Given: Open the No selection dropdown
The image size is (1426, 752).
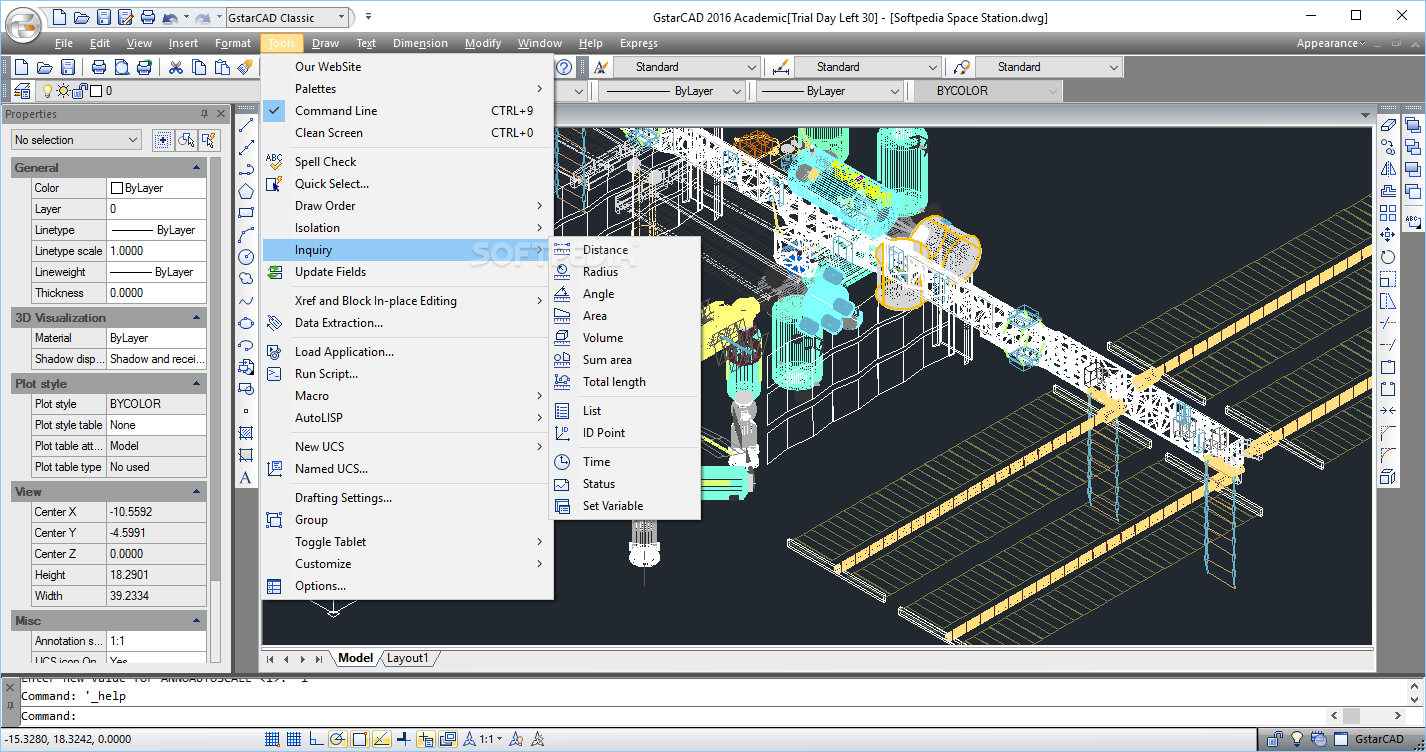Looking at the screenshot, I should pyautogui.click(x=76, y=140).
